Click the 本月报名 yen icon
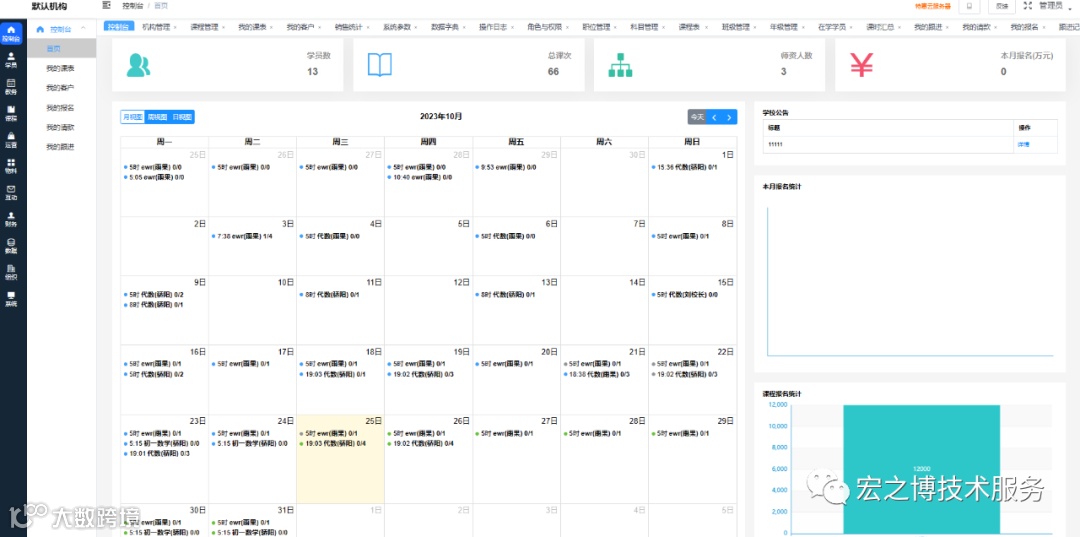The width and height of the screenshot is (1080, 537). coord(862,65)
